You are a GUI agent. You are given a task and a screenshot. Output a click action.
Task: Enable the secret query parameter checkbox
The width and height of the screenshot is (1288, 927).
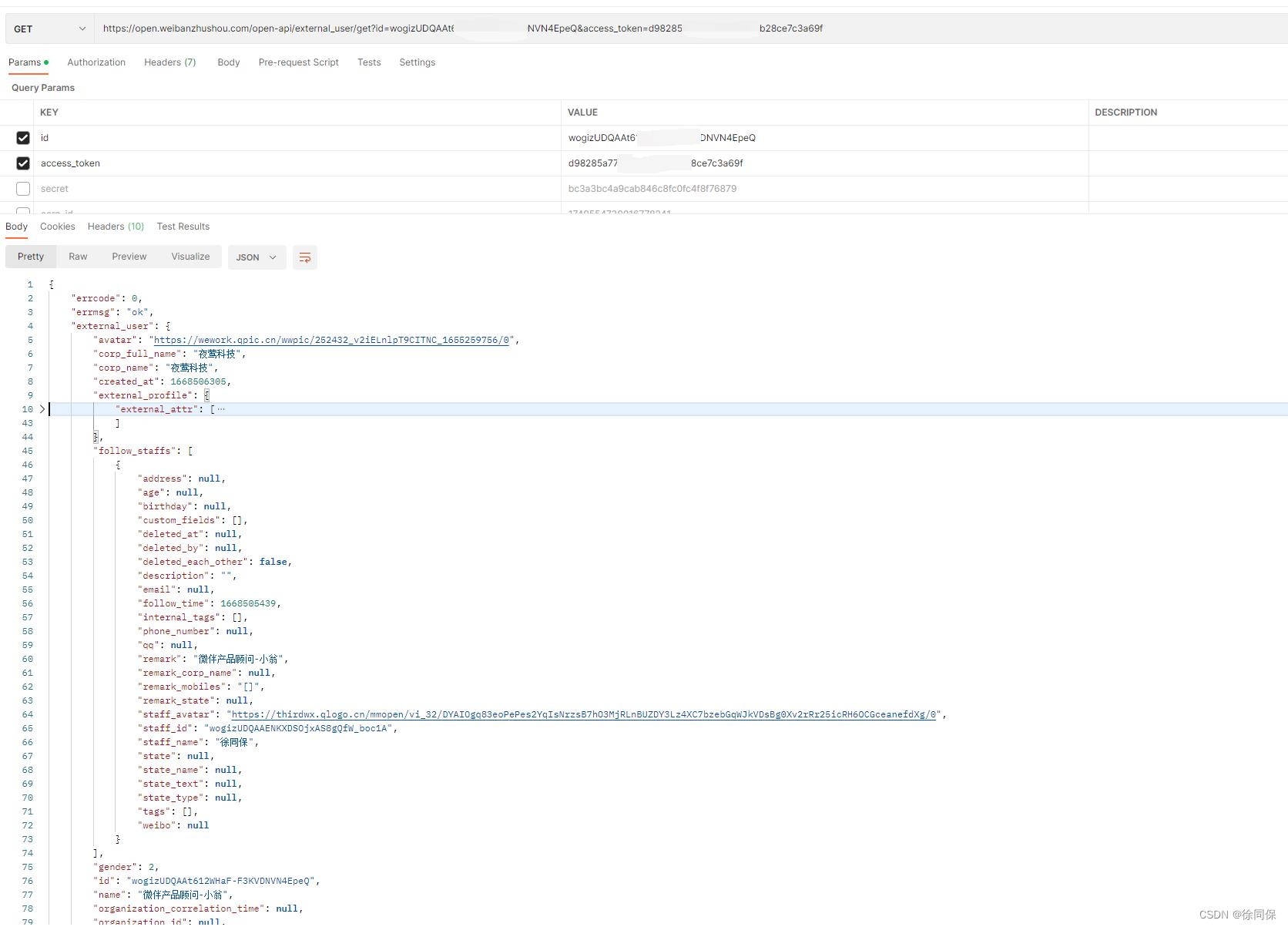tap(23, 189)
